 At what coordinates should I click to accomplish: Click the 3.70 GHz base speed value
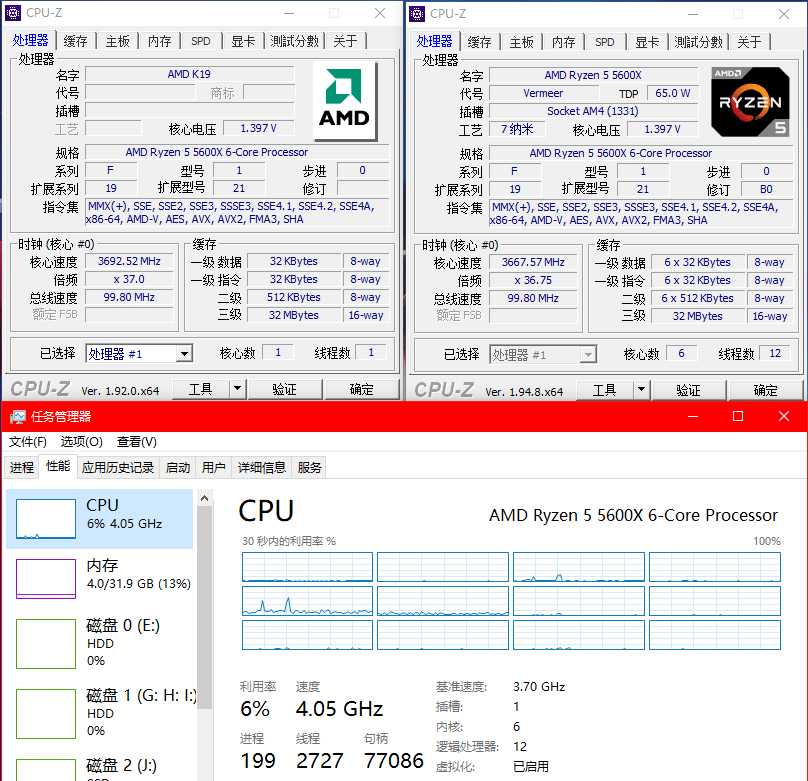539,687
